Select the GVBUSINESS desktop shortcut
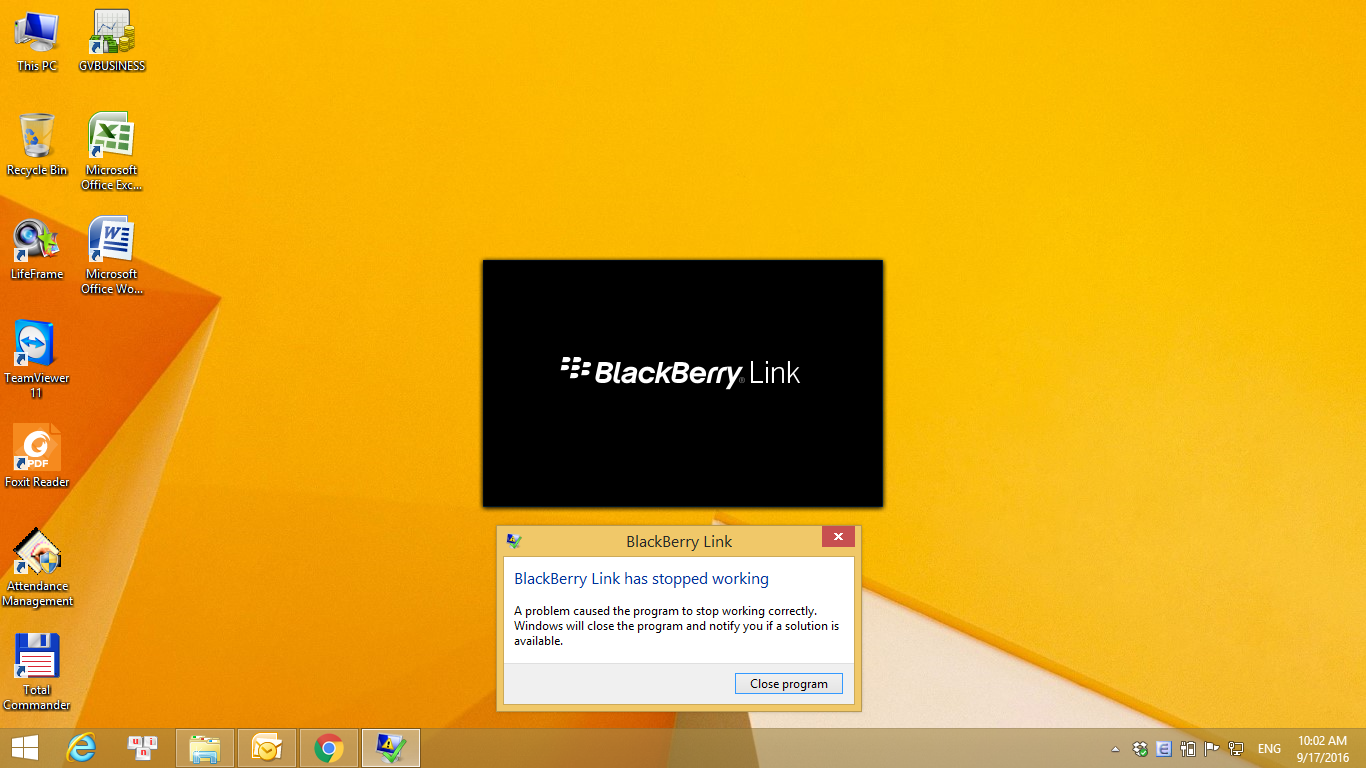The image size is (1366, 768). (x=112, y=41)
